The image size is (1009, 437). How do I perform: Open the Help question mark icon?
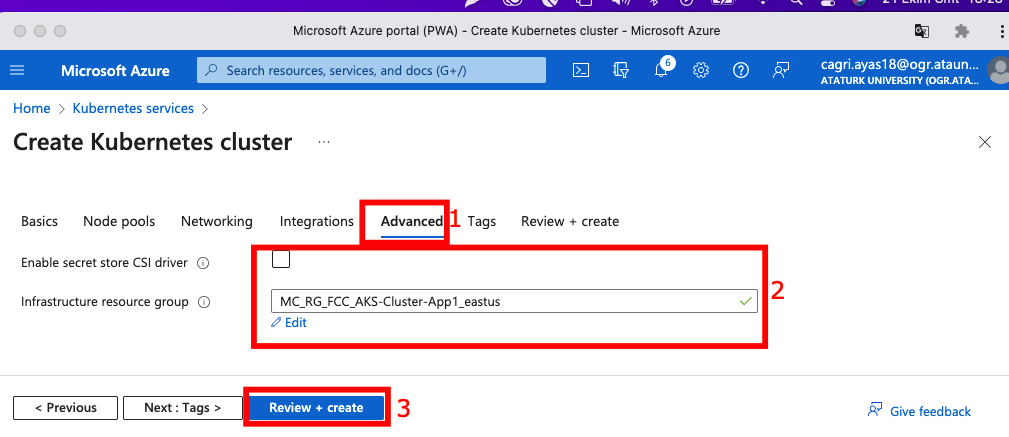(741, 70)
